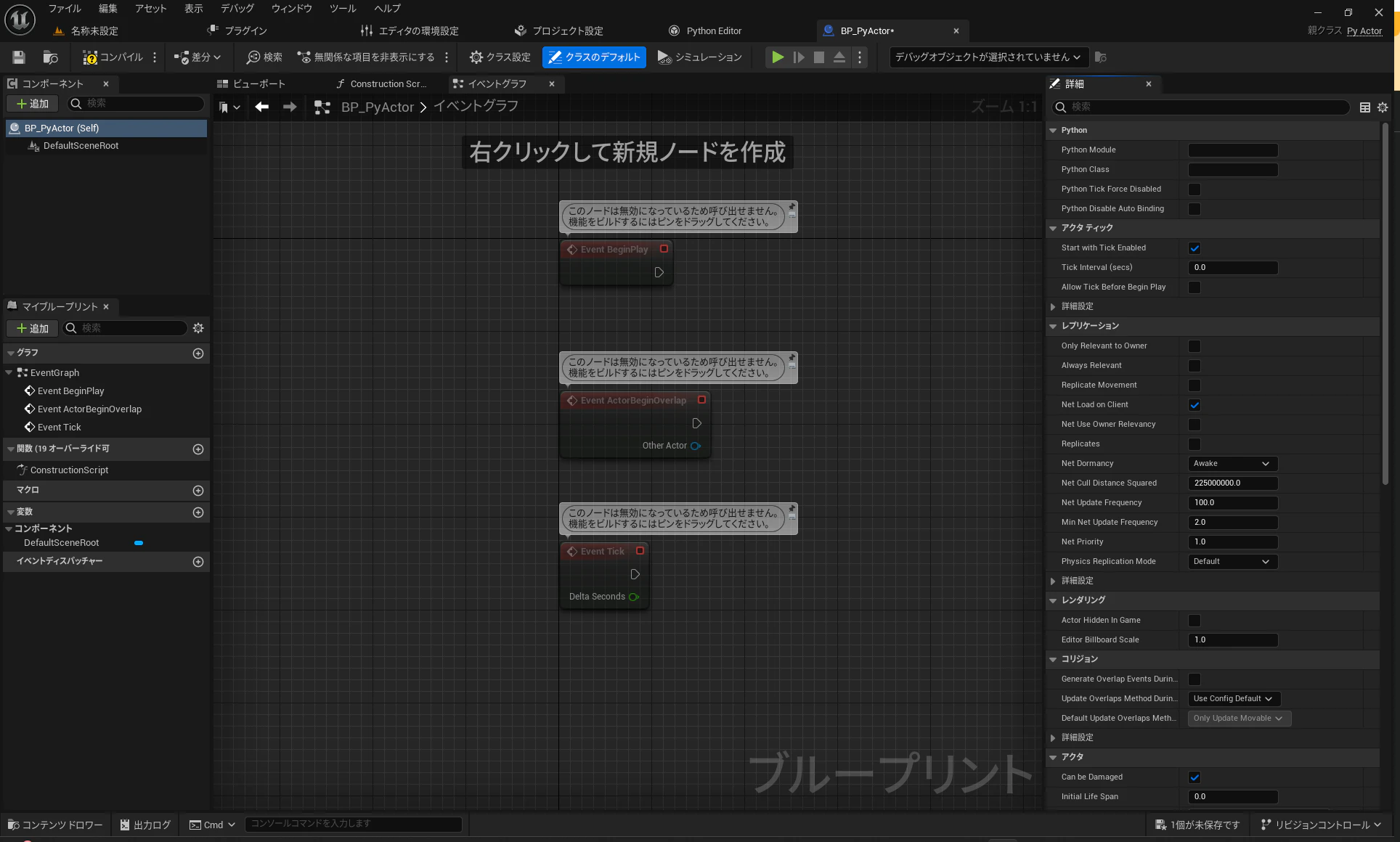Open Physics Replication Mode dropdown
This screenshot has height=842, width=1400.
[1232, 562]
